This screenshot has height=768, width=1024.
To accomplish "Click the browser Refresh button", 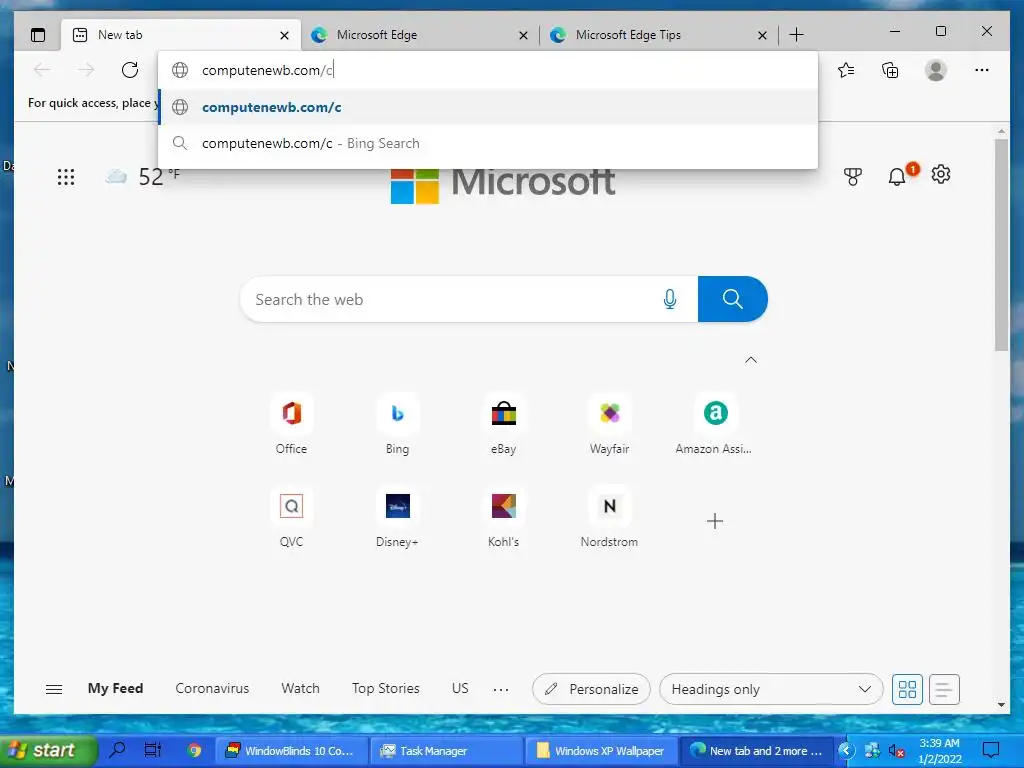I will (x=130, y=70).
